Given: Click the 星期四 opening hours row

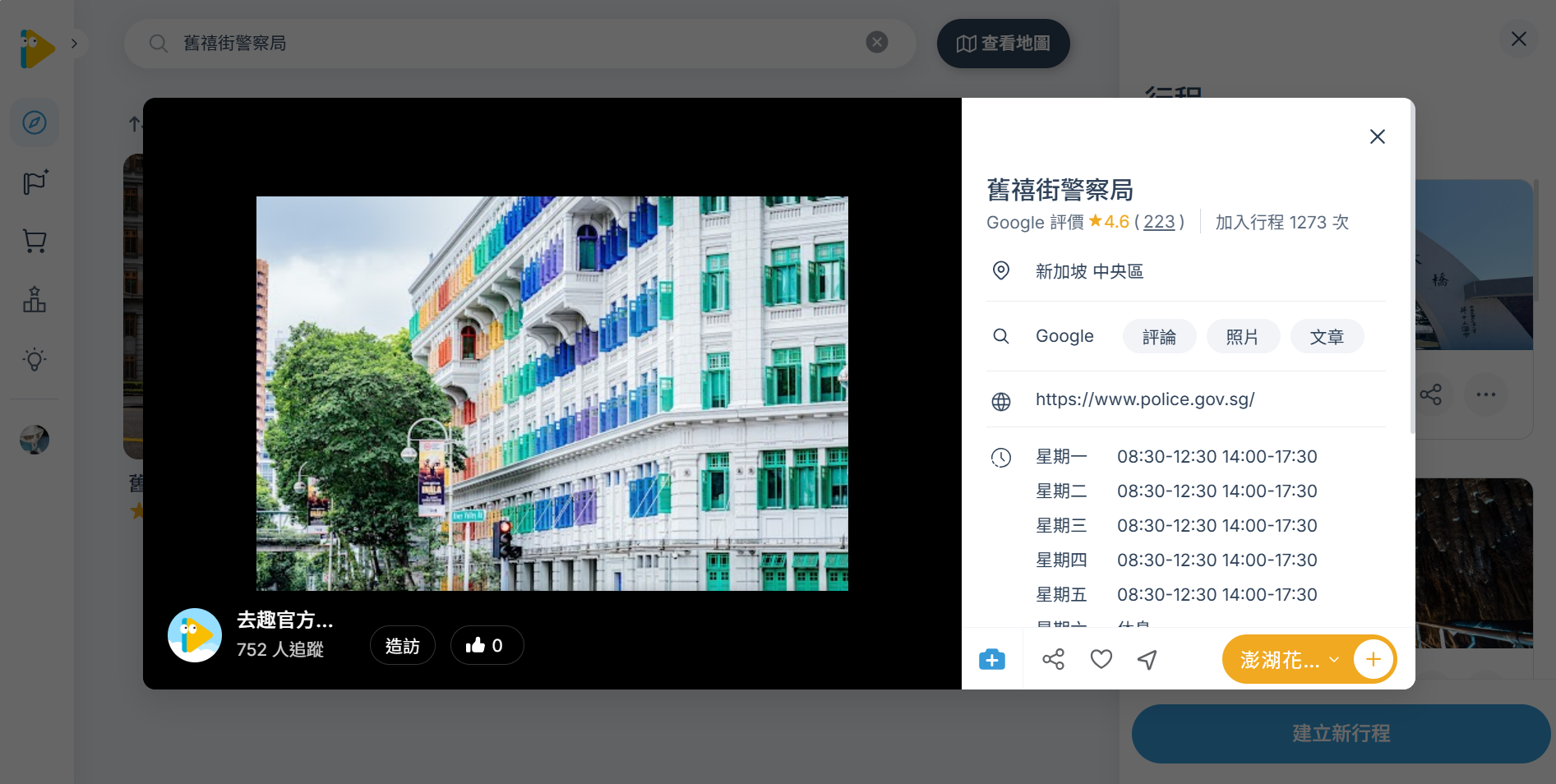Looking at the screenshot, I should (1176, 560).
